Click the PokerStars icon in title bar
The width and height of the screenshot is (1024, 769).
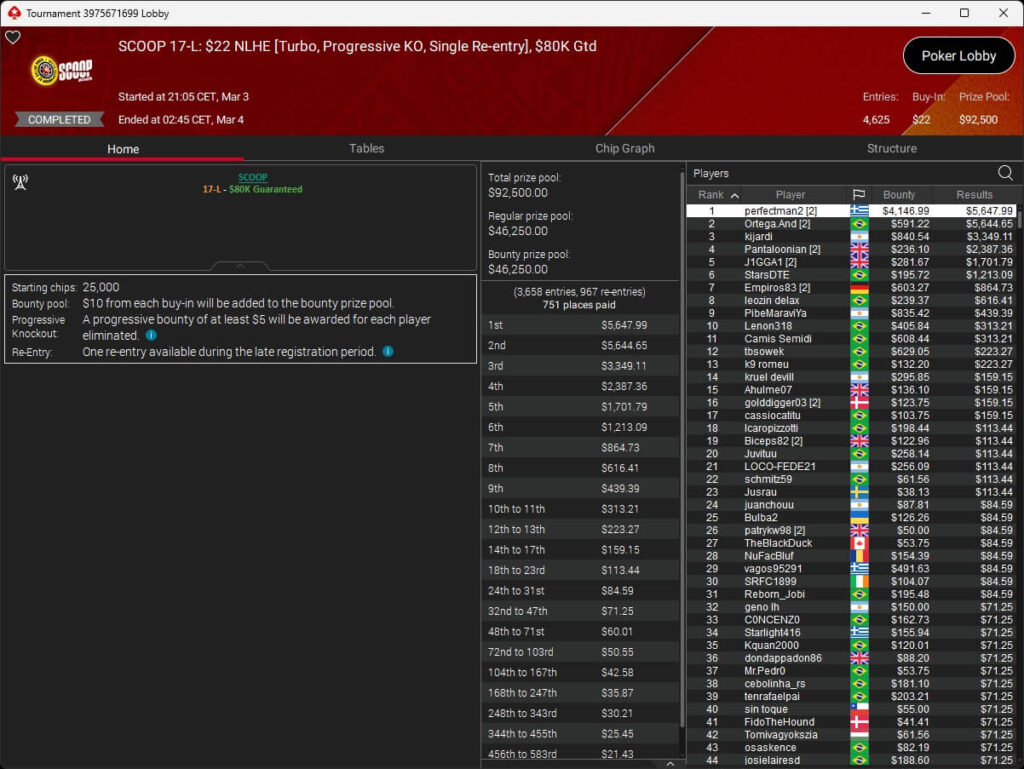point(13,13)
